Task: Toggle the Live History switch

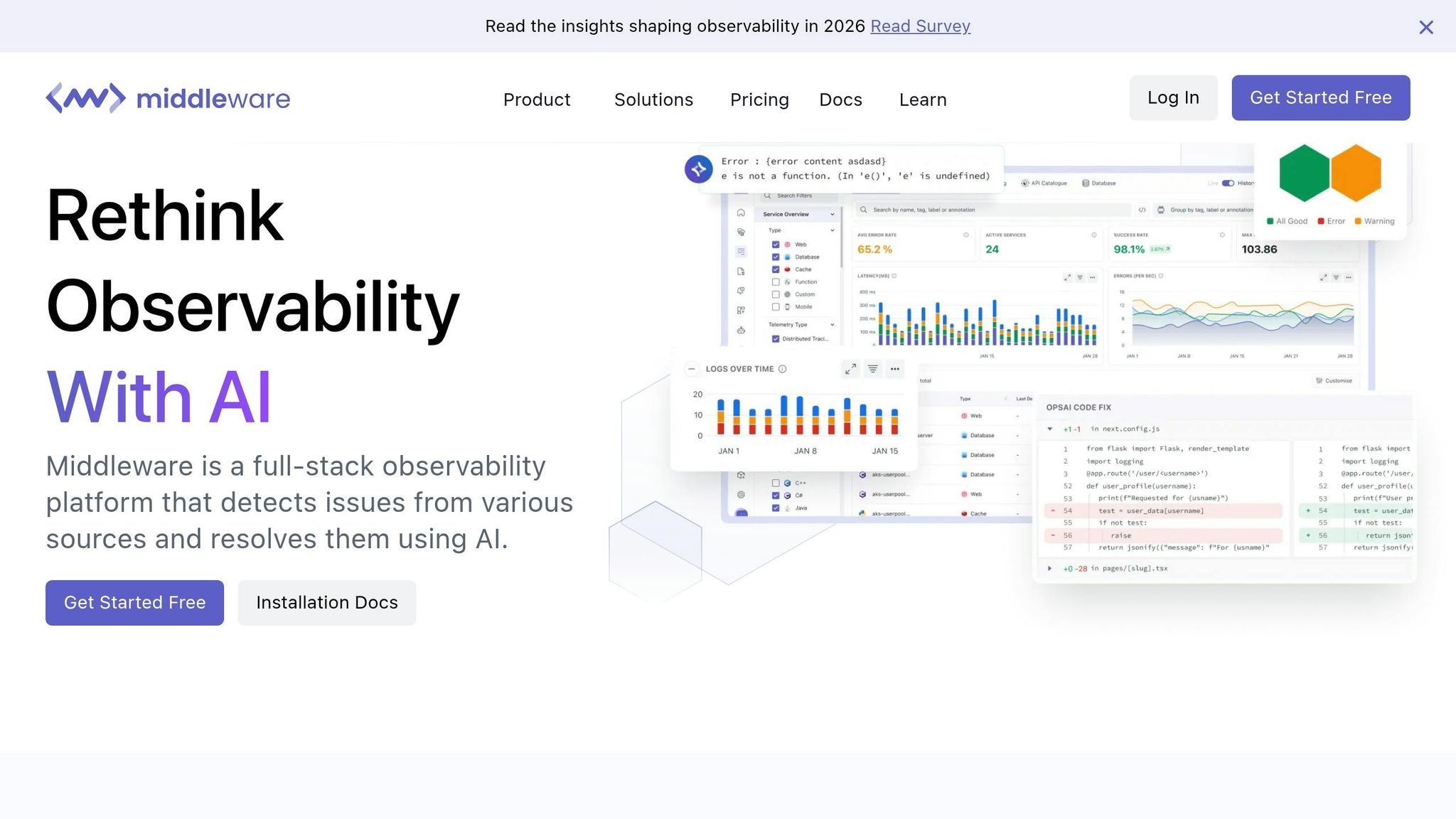Action: (1228, 183)
